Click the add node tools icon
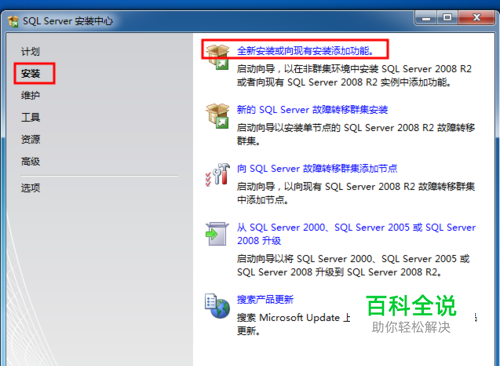 pos(217,174)
